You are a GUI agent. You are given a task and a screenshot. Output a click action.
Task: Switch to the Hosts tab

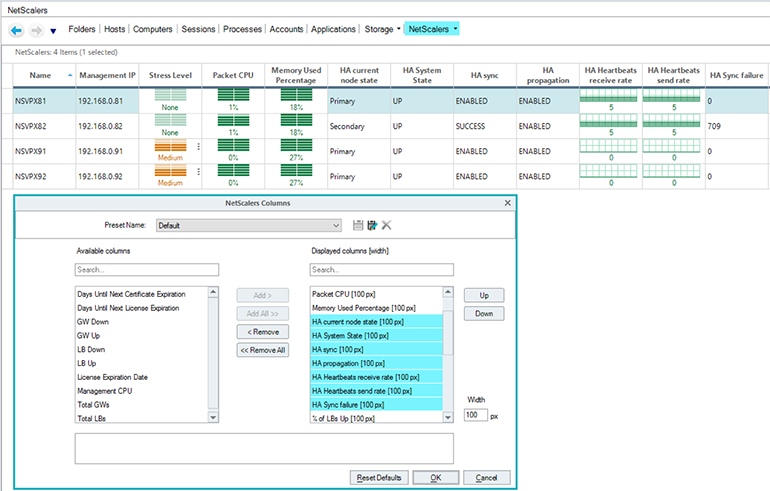[x=114, y=29]
